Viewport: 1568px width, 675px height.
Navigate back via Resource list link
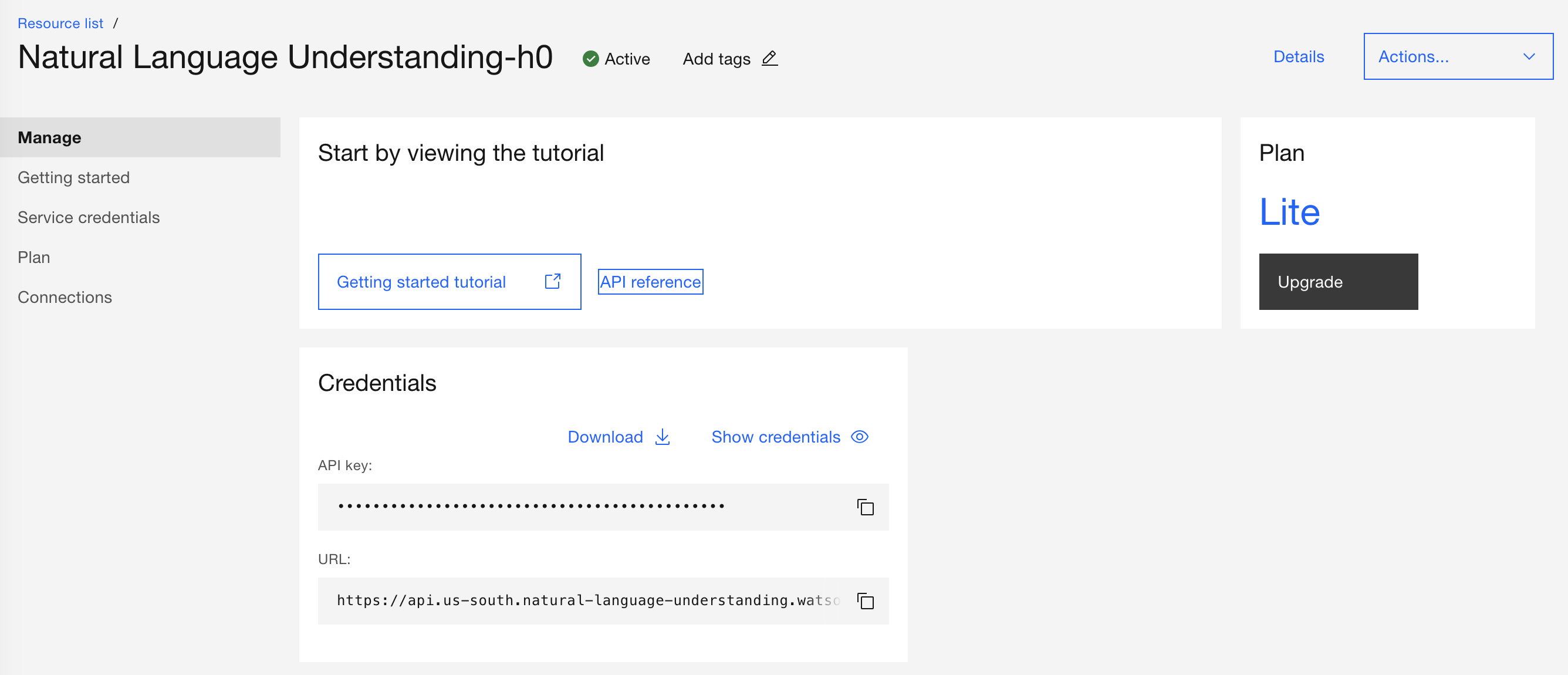[60, 23]
